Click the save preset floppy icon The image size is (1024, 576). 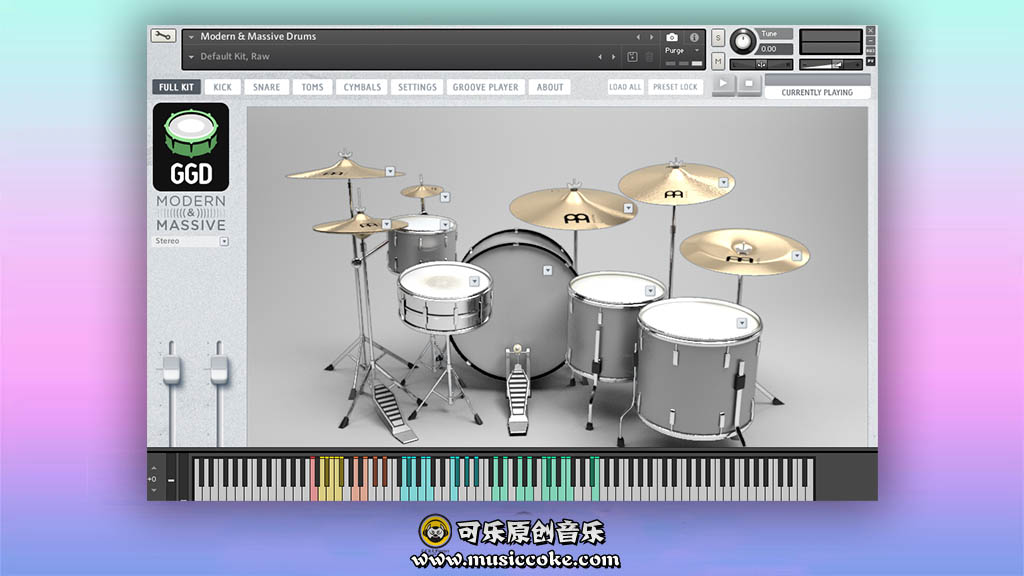click(632, 57)
